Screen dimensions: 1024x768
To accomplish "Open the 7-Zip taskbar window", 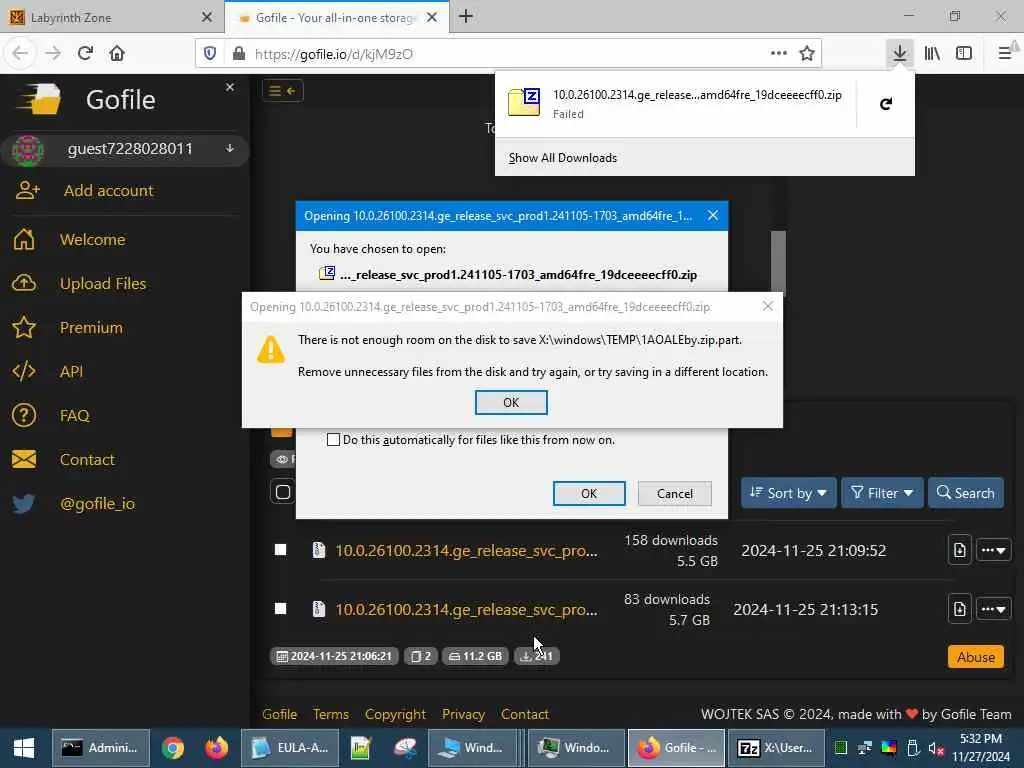I will click(x=776, y=748).
